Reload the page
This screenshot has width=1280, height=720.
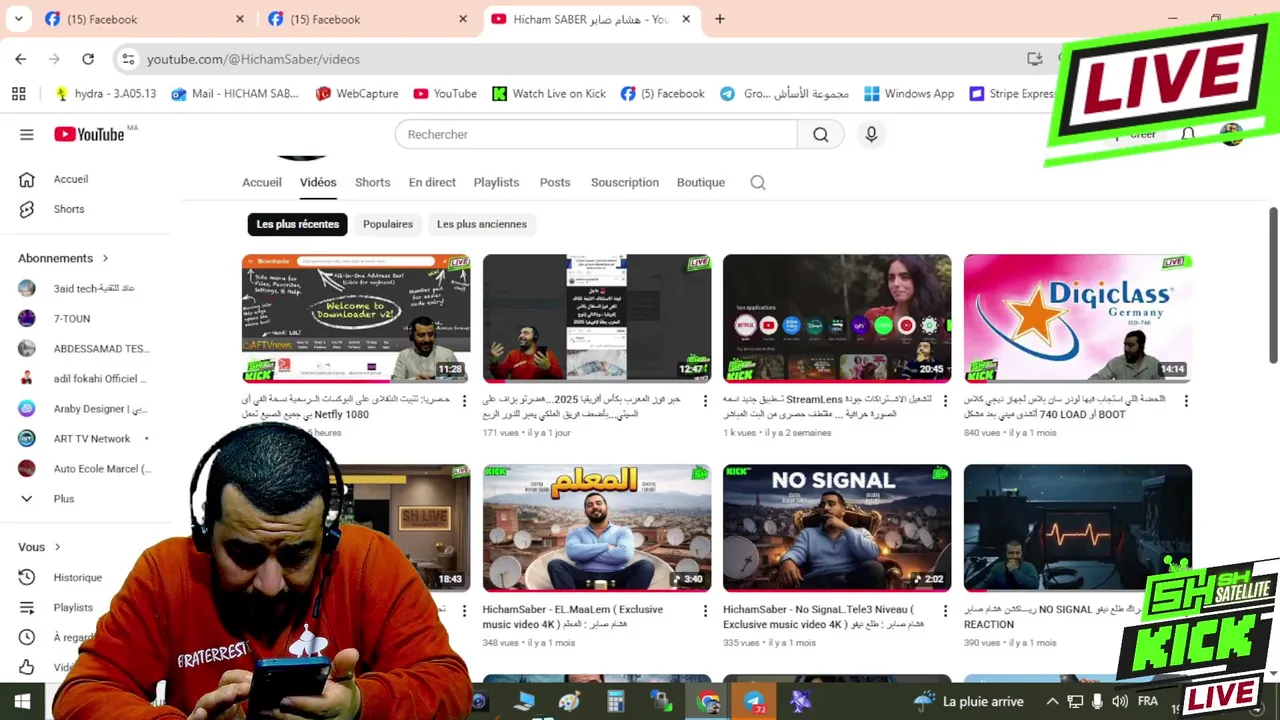coord(88,59)
